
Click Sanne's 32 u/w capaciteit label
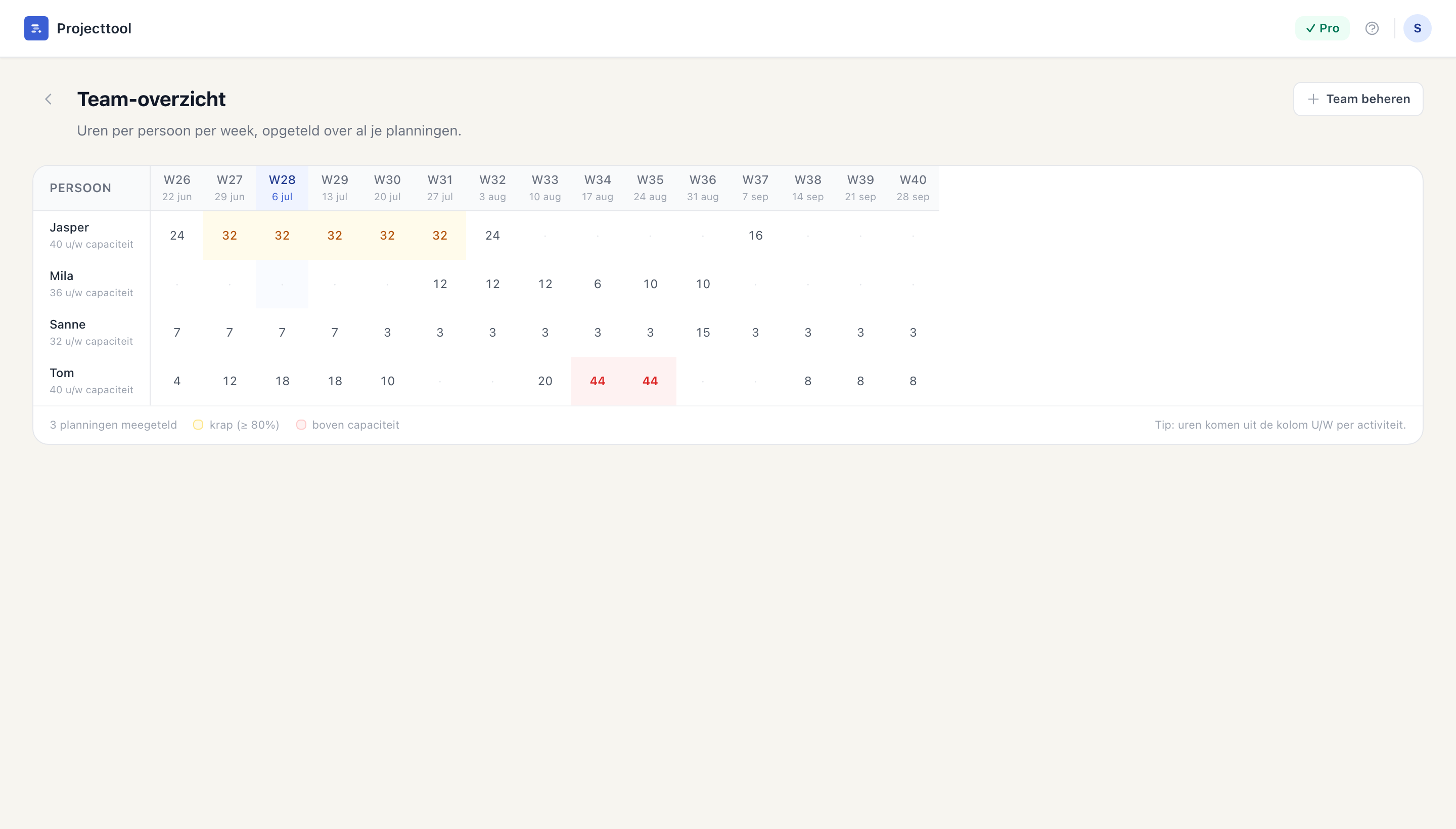91,341
